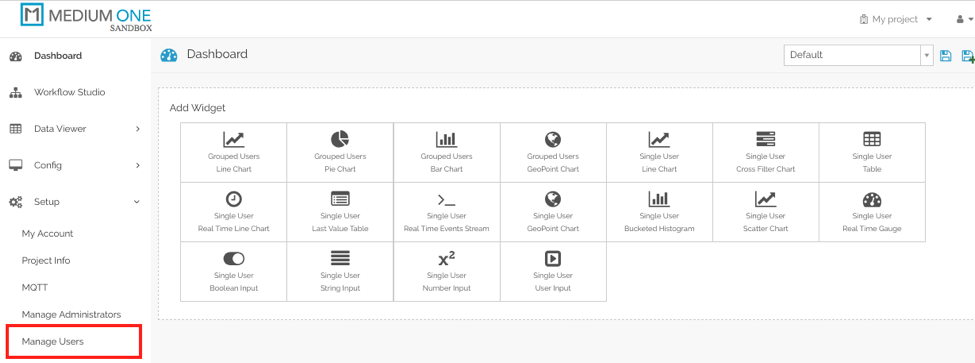Open the Default dashboard dropdown
The height and width of the screenshot is (363, 975).
pos(859,55)
